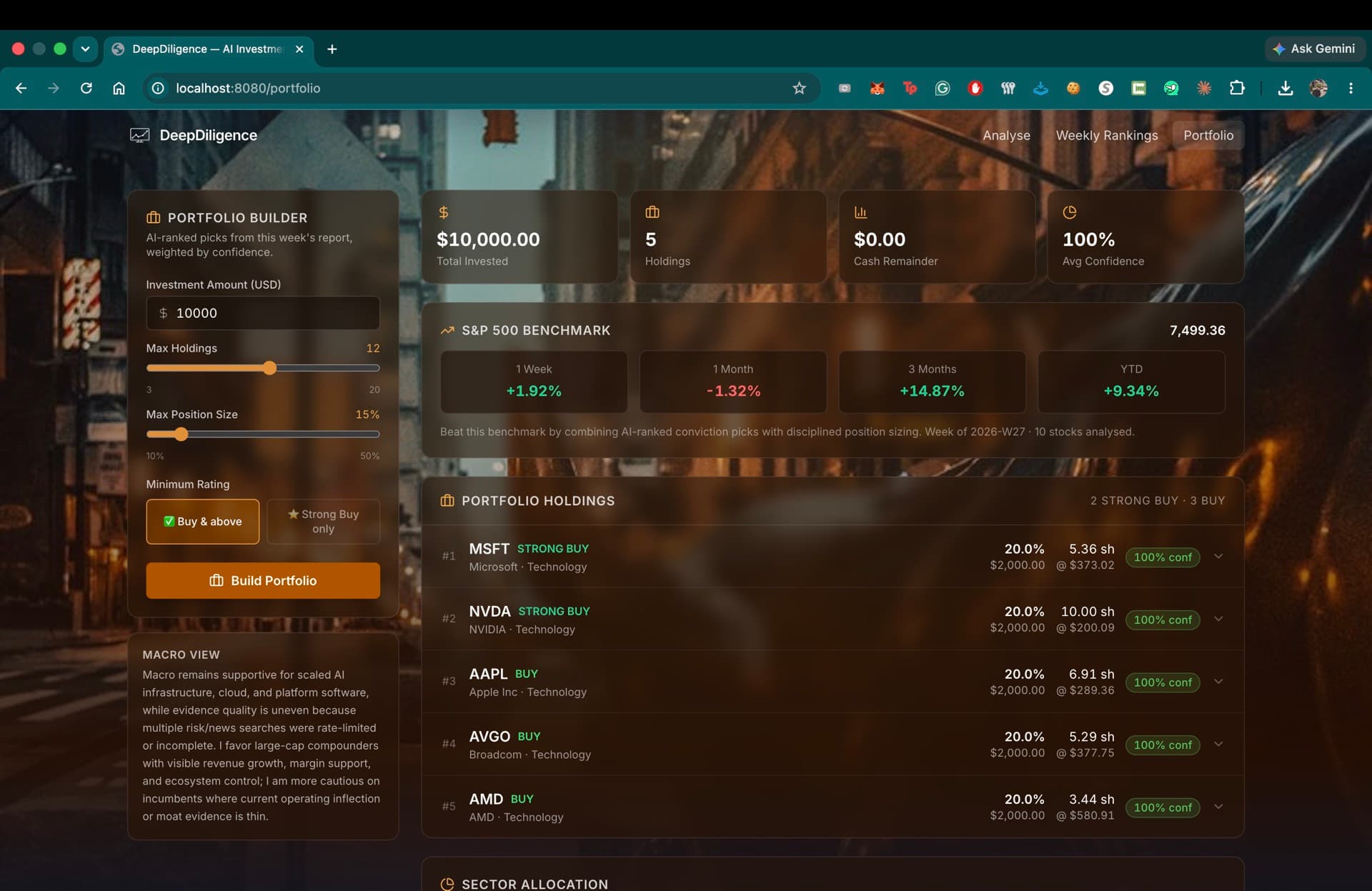Screen dimensions: 1372x891
Task: Click the Ask Gemini button
Action: (1315, 49)
